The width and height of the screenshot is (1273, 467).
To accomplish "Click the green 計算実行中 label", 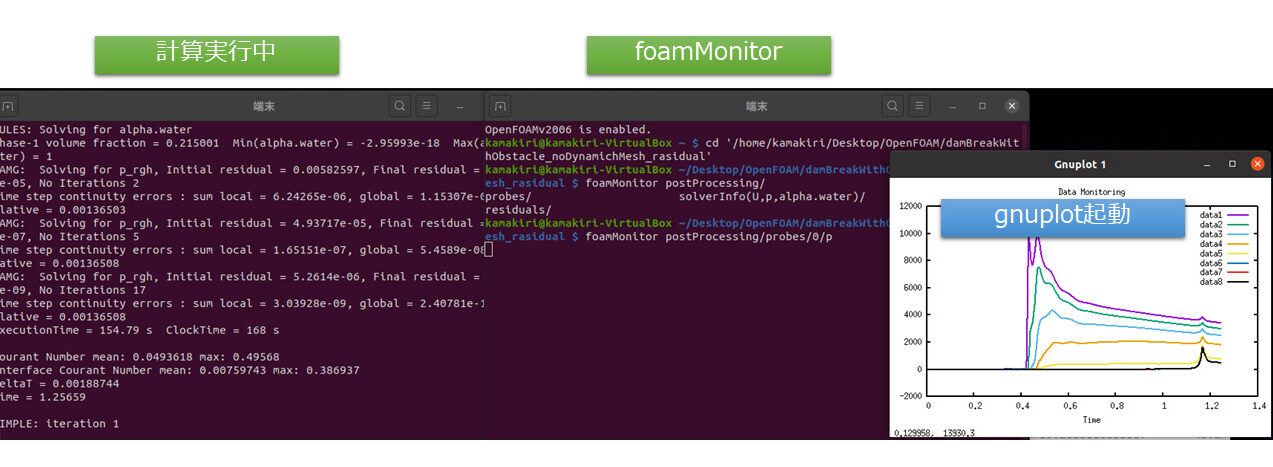I will tap(216, 54).
